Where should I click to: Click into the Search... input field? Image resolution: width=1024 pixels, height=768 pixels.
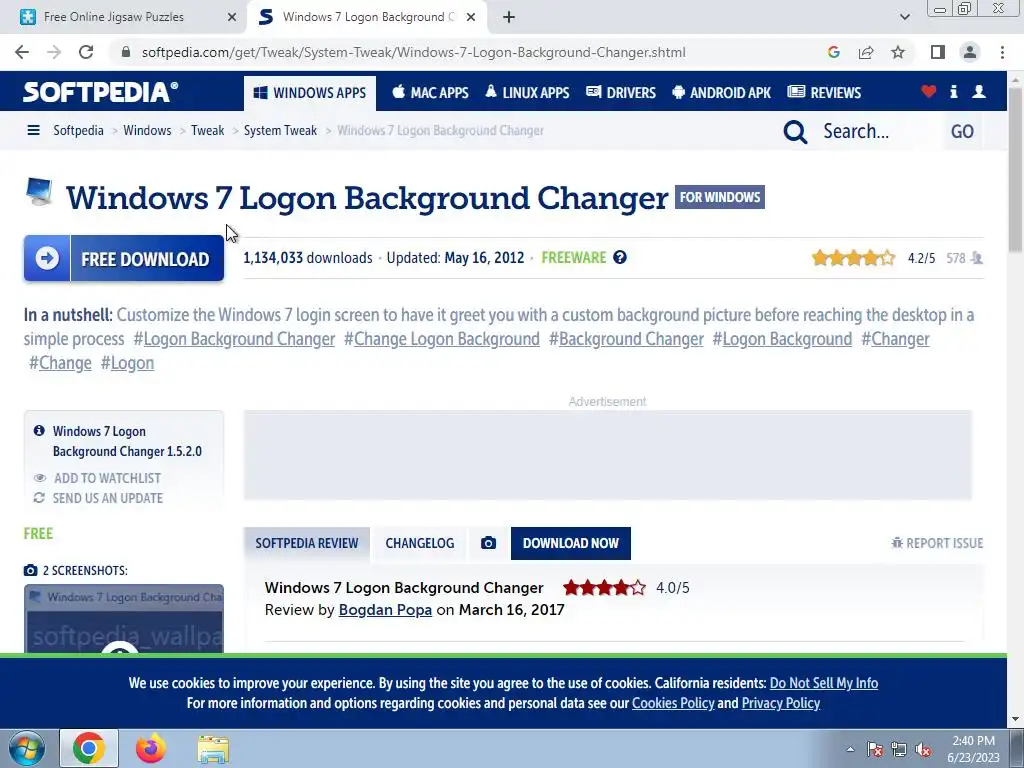[x=878, y=131]
